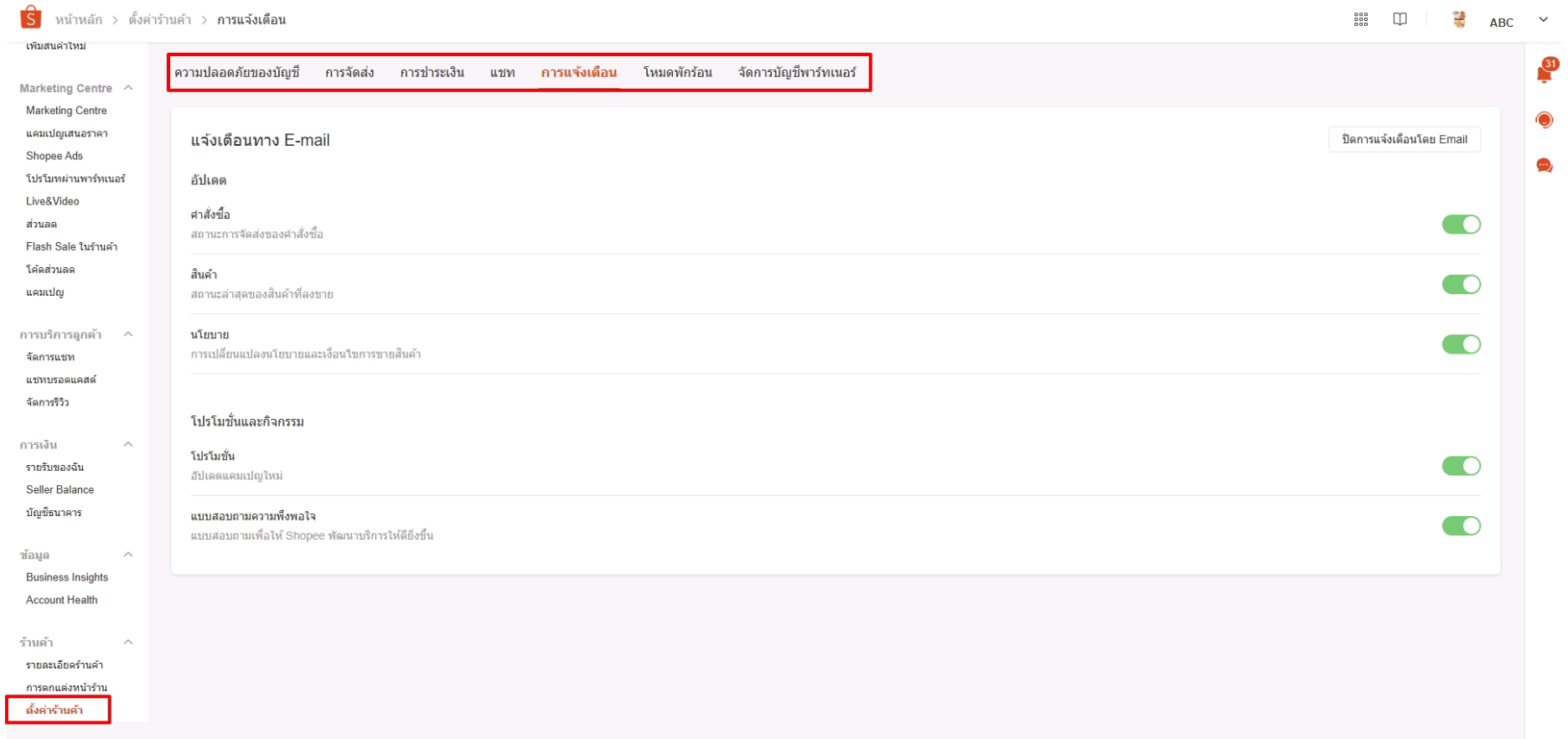Toggle the สินค้า email notification switch
1568x739 pixels.
pos(1461,285)
